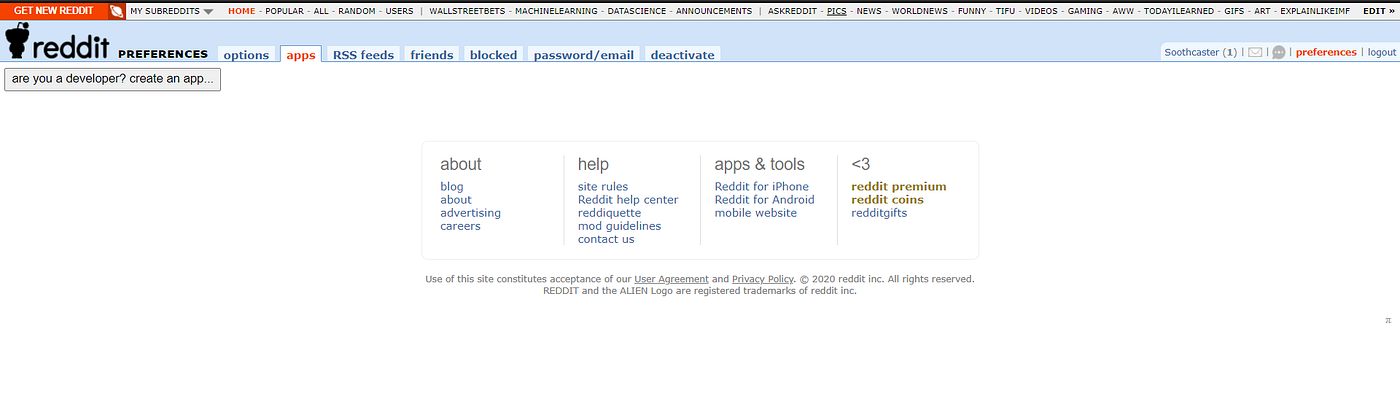The width and height of the screenshot is (1400, 418).
Task: Click the pi symbol link
Action: tap(1388, 321)
